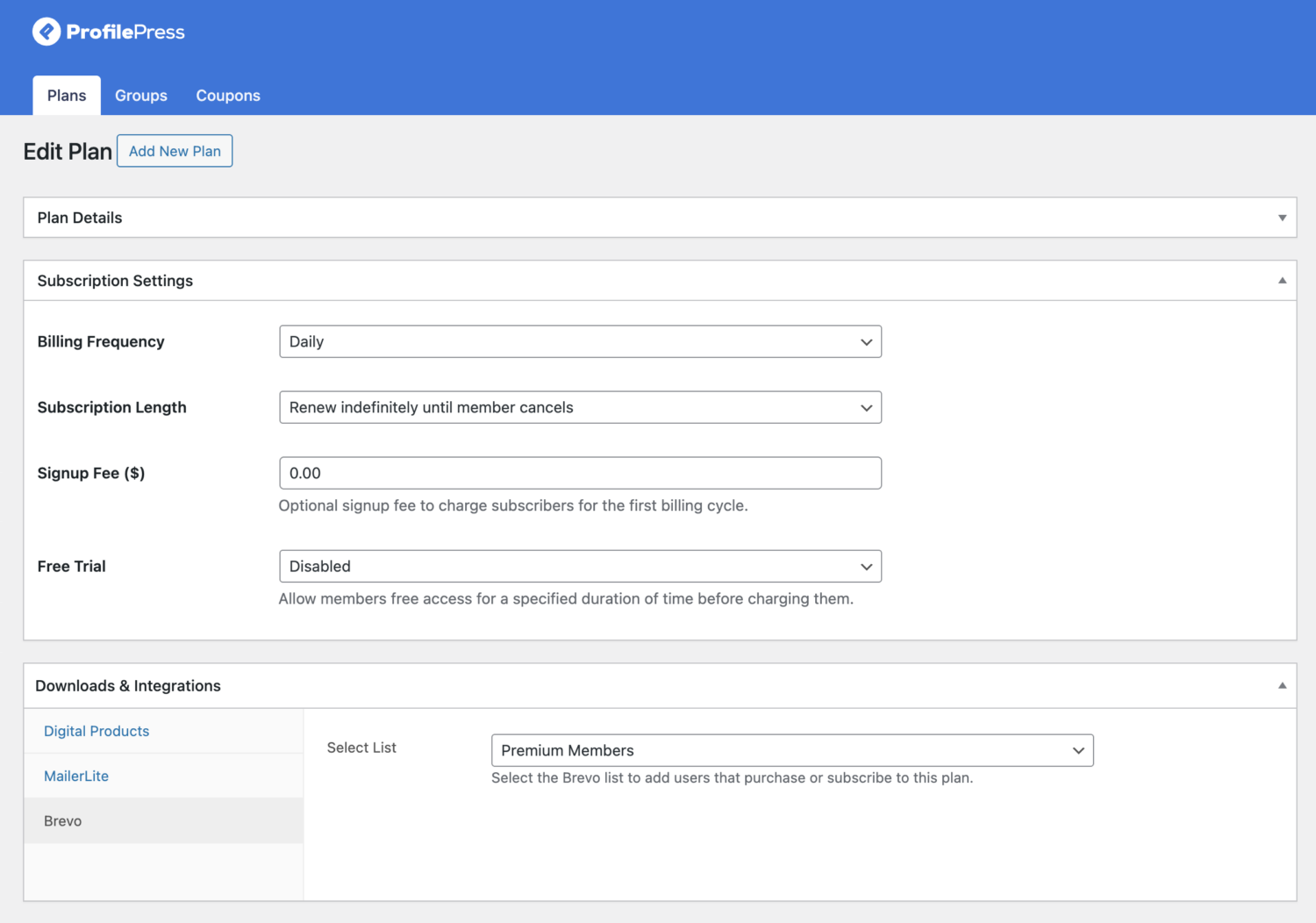Open the Billing Frequency dropdown
This screenshot has width=1316, height=923.
tap(580, 341)
